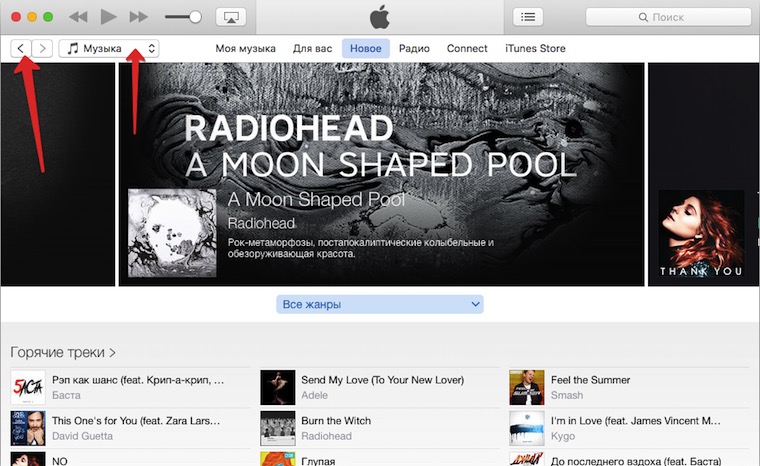
Task: Select the track This One's for You
Action: (136, 420)
